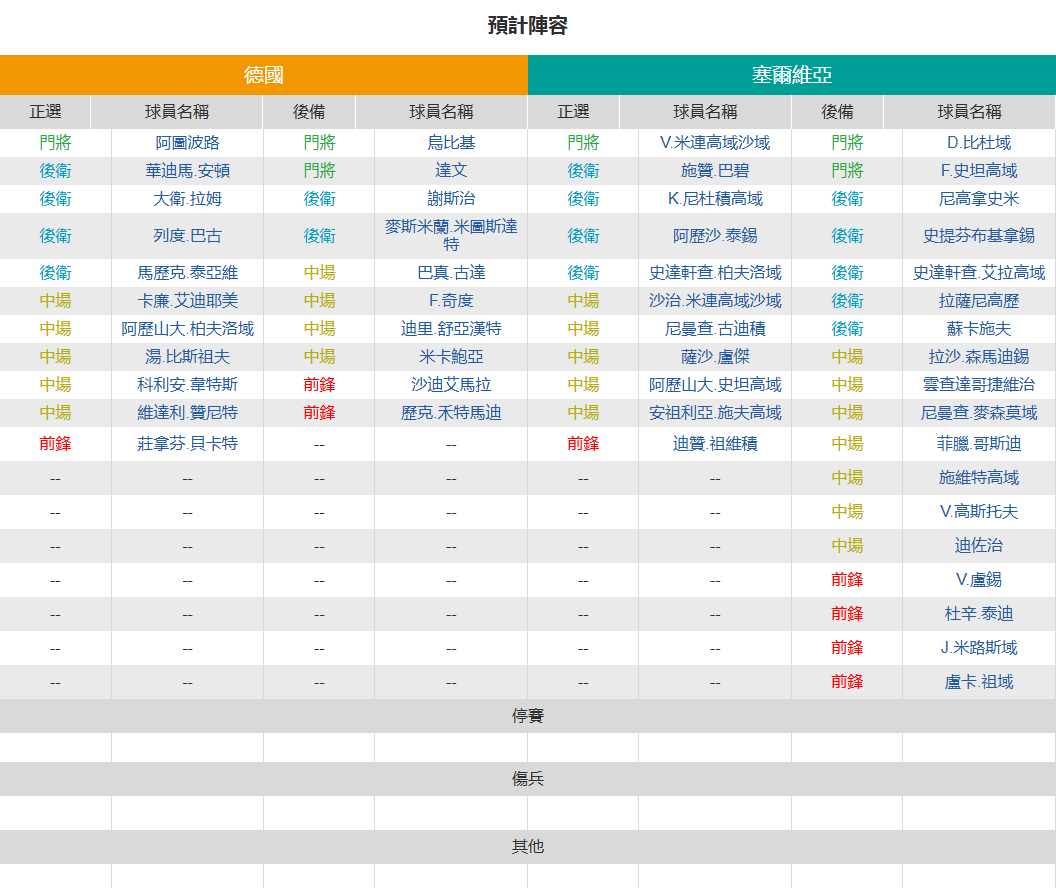Open substitute goalkeeper D.比杜域
The image size is (1056, 888).
[979, 143]
